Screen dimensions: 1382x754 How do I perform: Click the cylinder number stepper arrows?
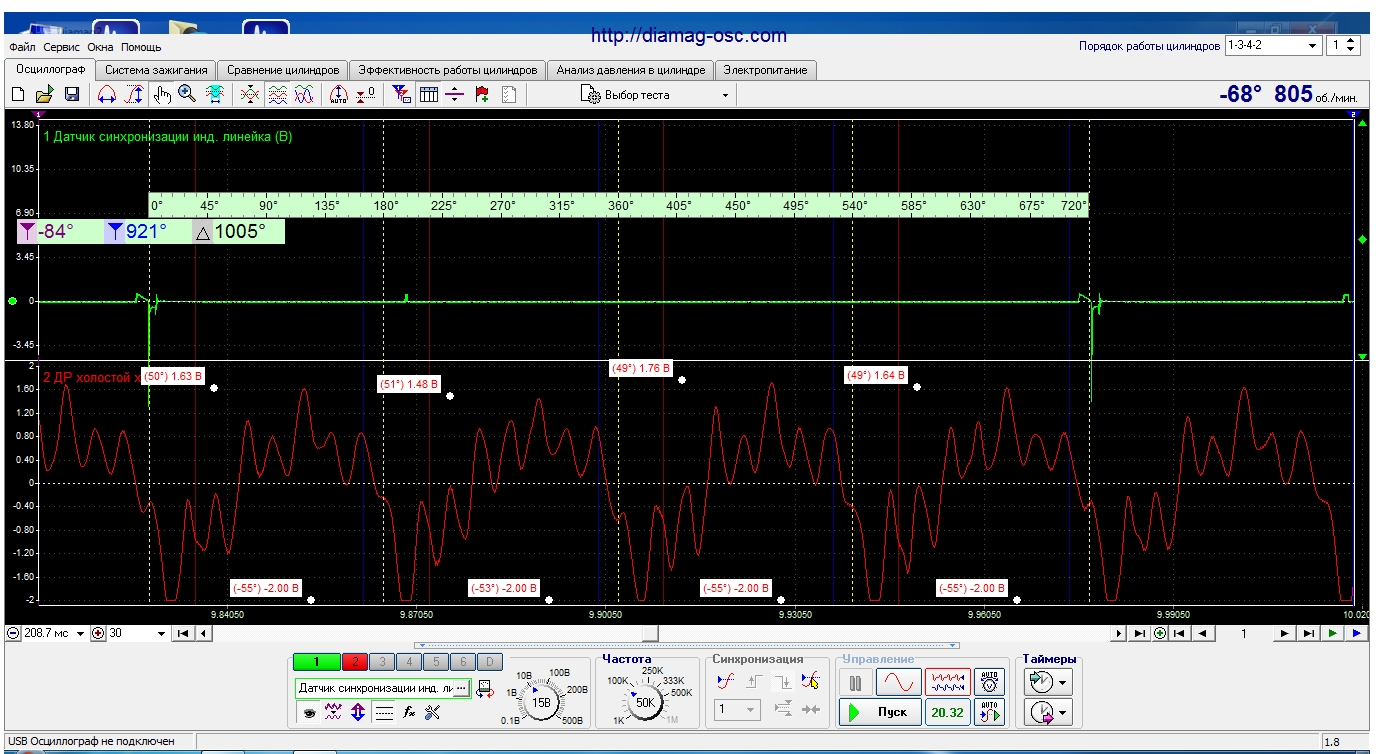coord(1352,46)
